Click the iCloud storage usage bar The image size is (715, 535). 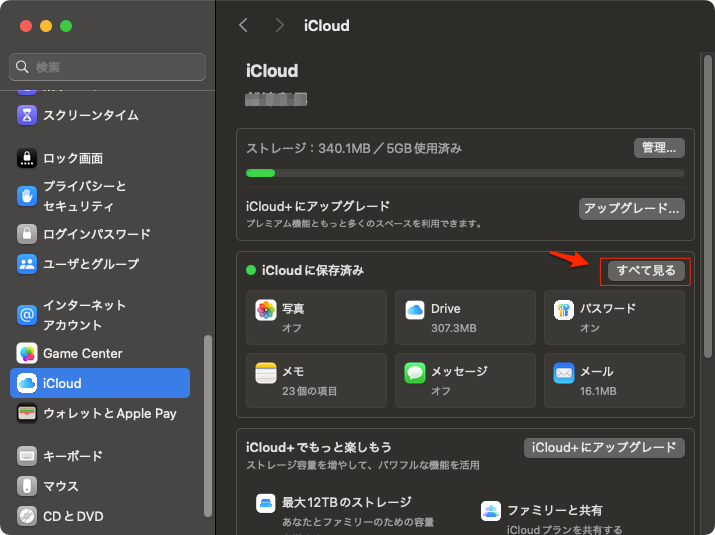click(465, 173)
